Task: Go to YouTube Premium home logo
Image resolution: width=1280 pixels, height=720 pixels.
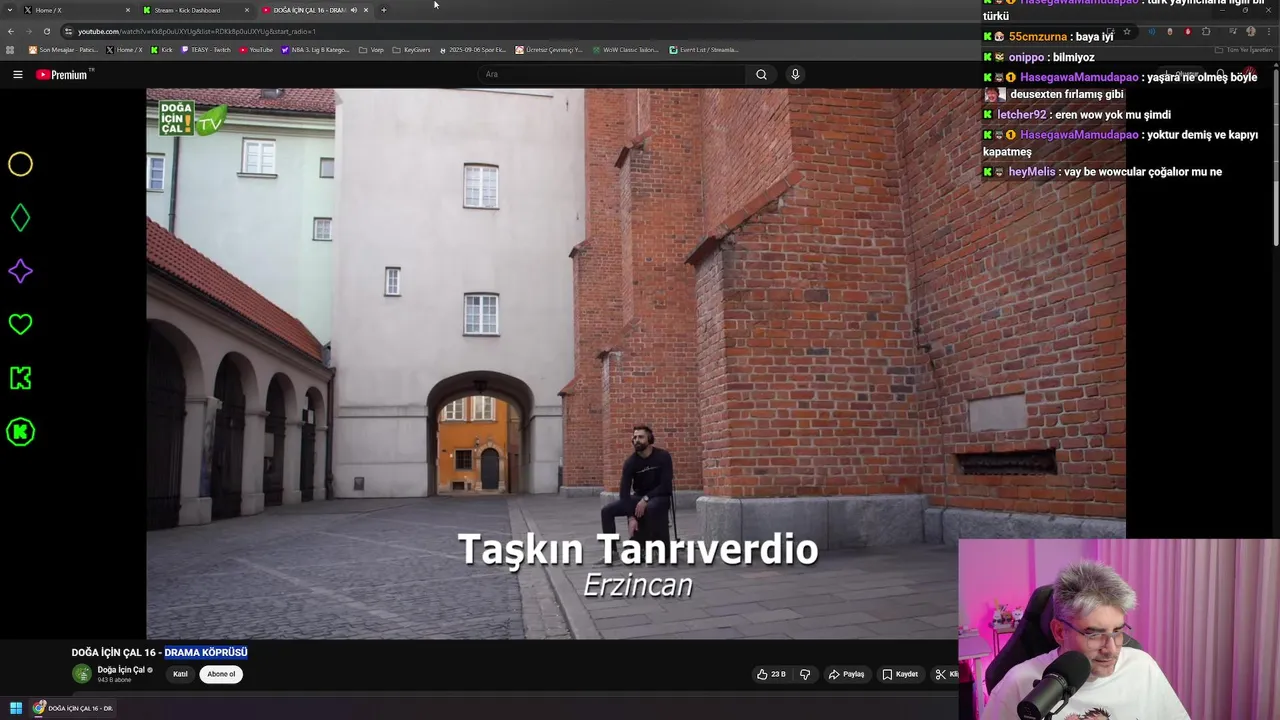Action: [63, 75]
